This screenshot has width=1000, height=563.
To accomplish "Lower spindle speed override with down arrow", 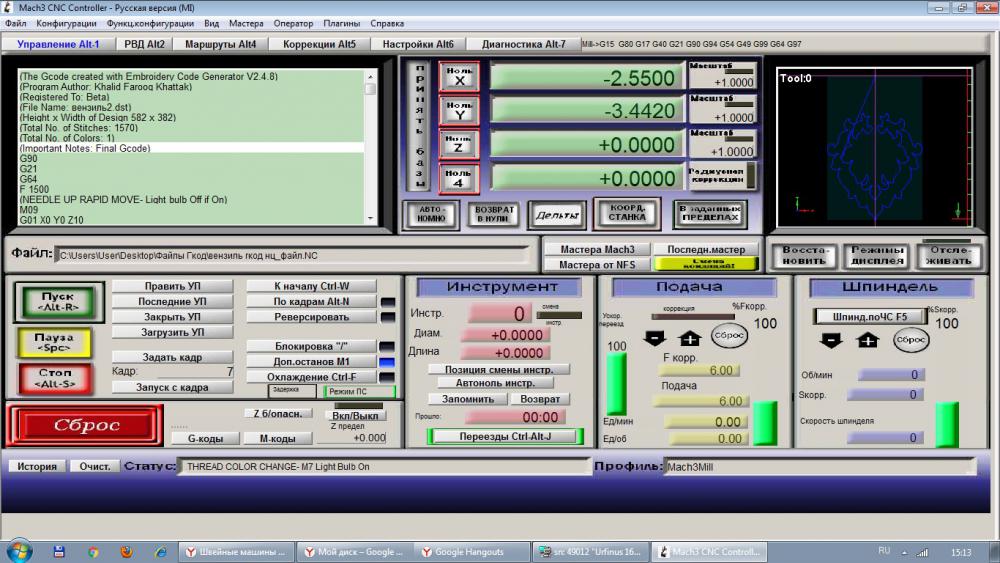I will (831, 340).
